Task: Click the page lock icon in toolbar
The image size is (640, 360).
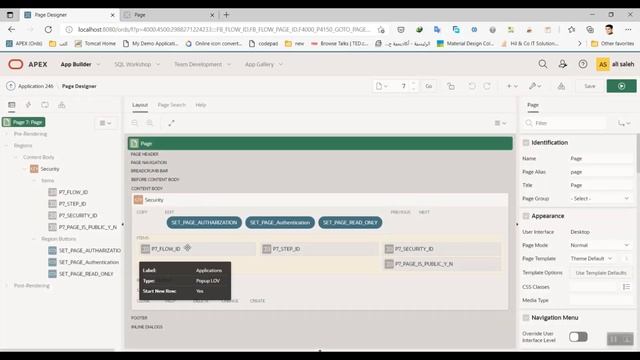Action: click(451, 86)
